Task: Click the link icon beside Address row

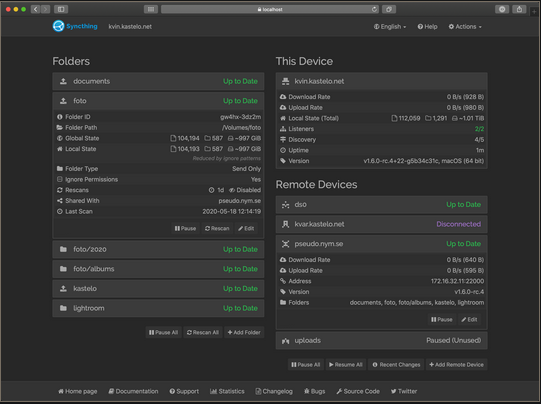Action: (283, 281)
